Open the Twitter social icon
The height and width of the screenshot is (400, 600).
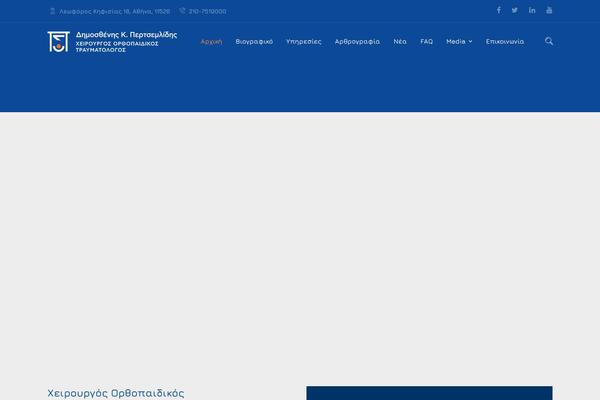pyautogui.click(x=515, y=10)
